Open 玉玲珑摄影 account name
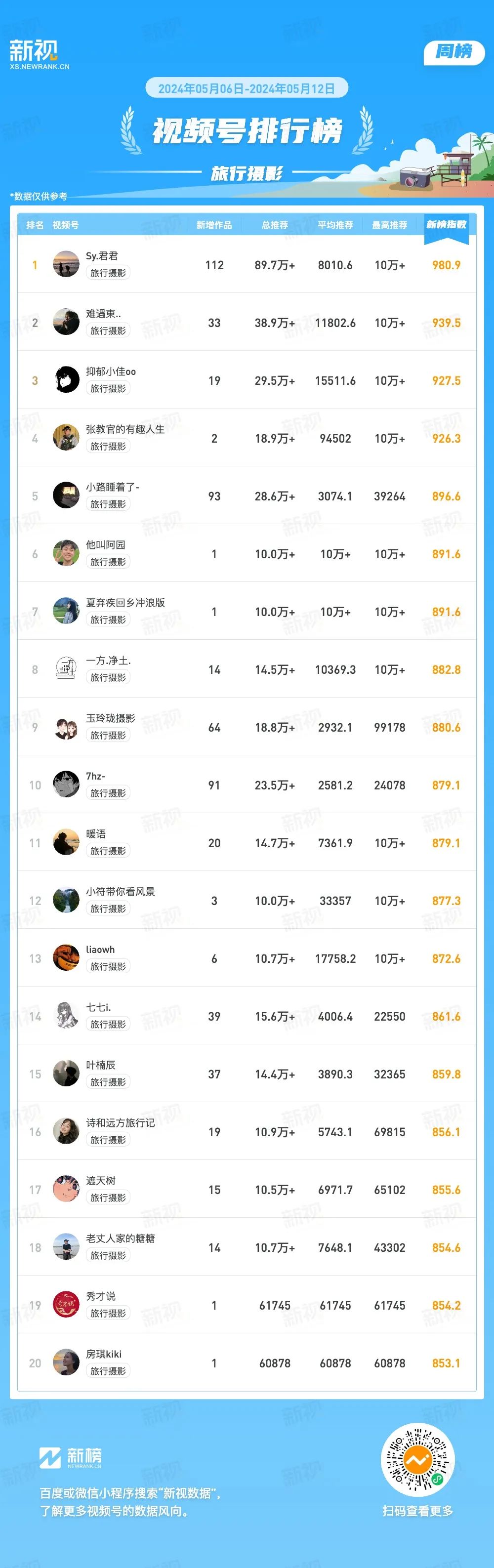Viewport: 494px width, 1568px height. [111, 718]
